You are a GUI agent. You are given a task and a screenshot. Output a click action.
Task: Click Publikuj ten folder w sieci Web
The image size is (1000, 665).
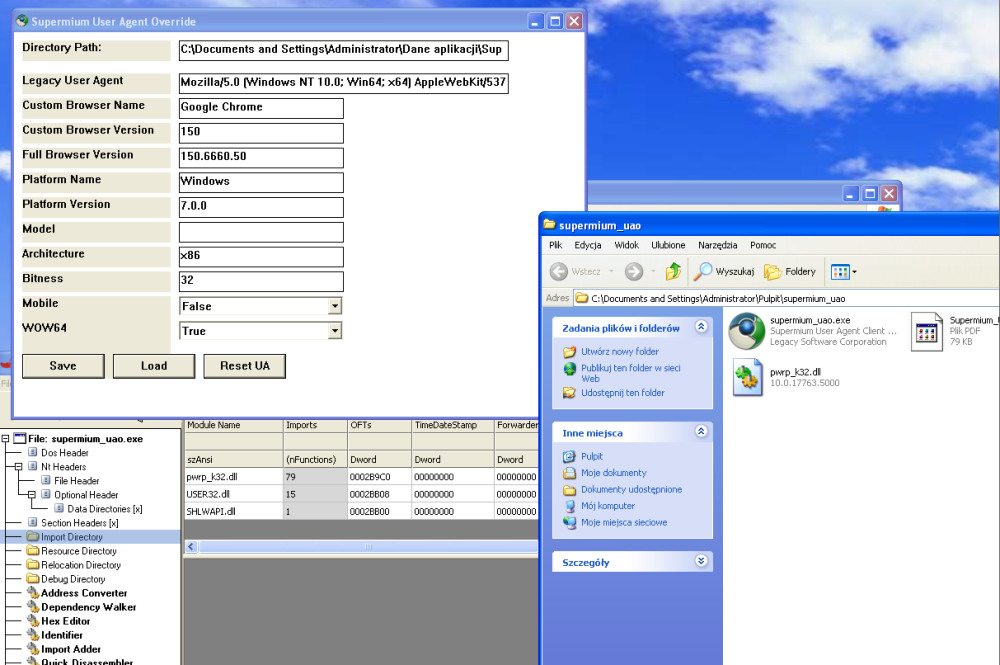(631, 373)
